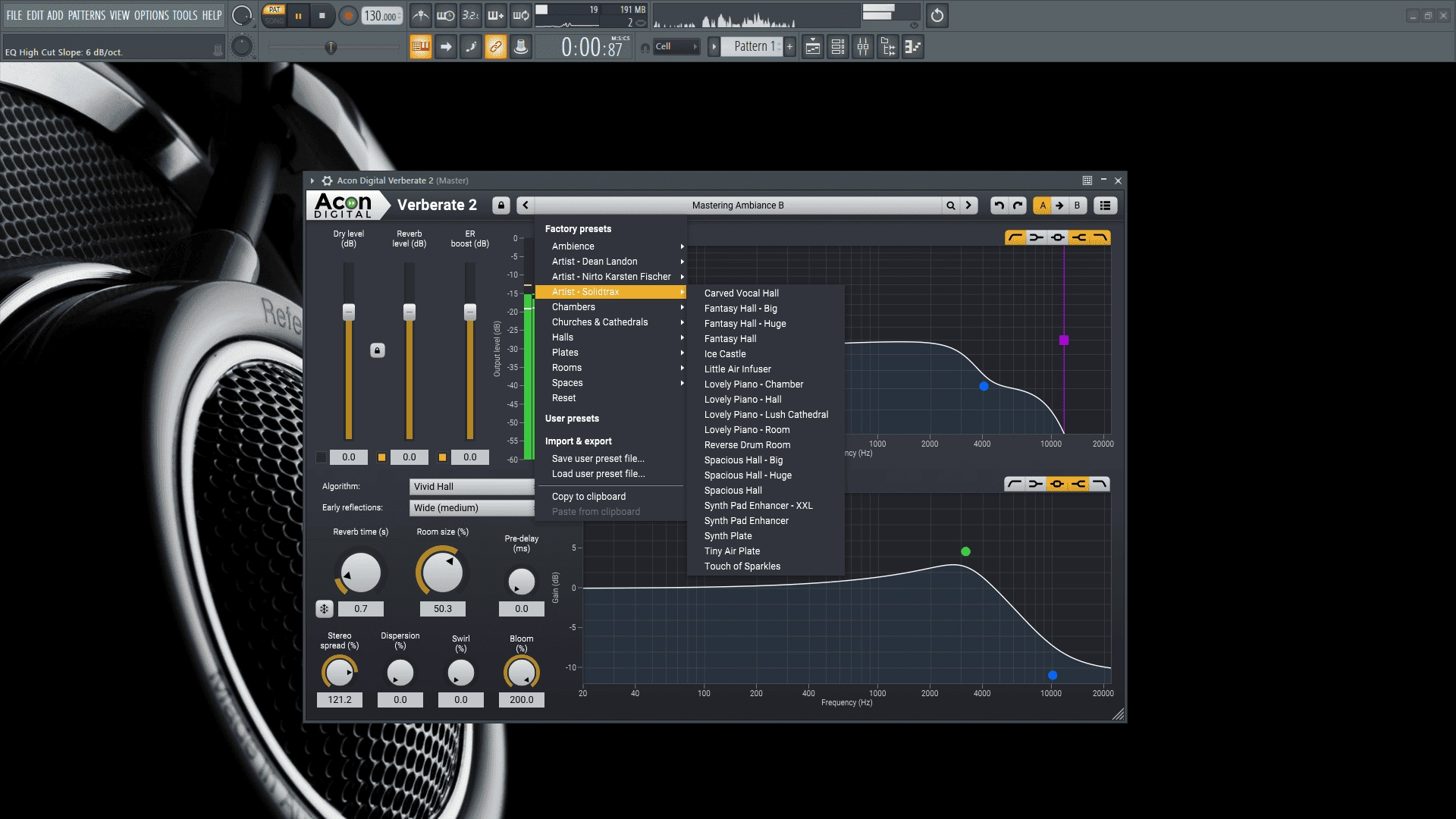The width and height of the screenshot is (1456, 819).
Task: Go to the next preset arrow
Action: point(968,206)
